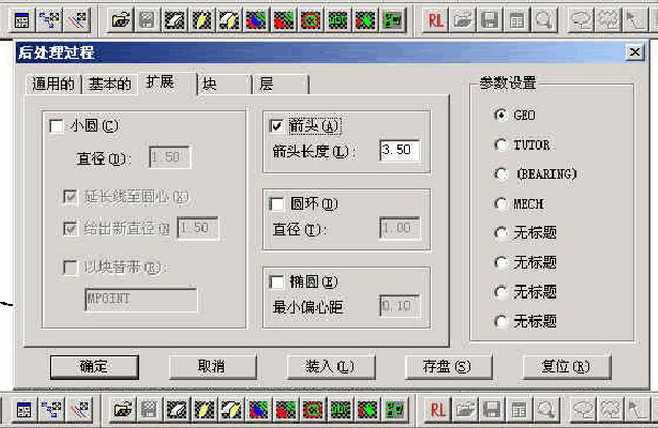Click the green blocks icon in bottom toolbar
This screenshot has height=428, width=658.
click(394, 409)
